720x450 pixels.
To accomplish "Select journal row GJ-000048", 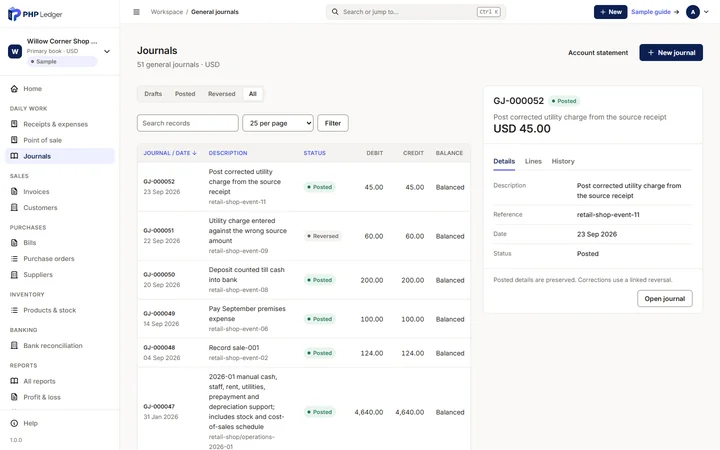I will tap(304, 353).
